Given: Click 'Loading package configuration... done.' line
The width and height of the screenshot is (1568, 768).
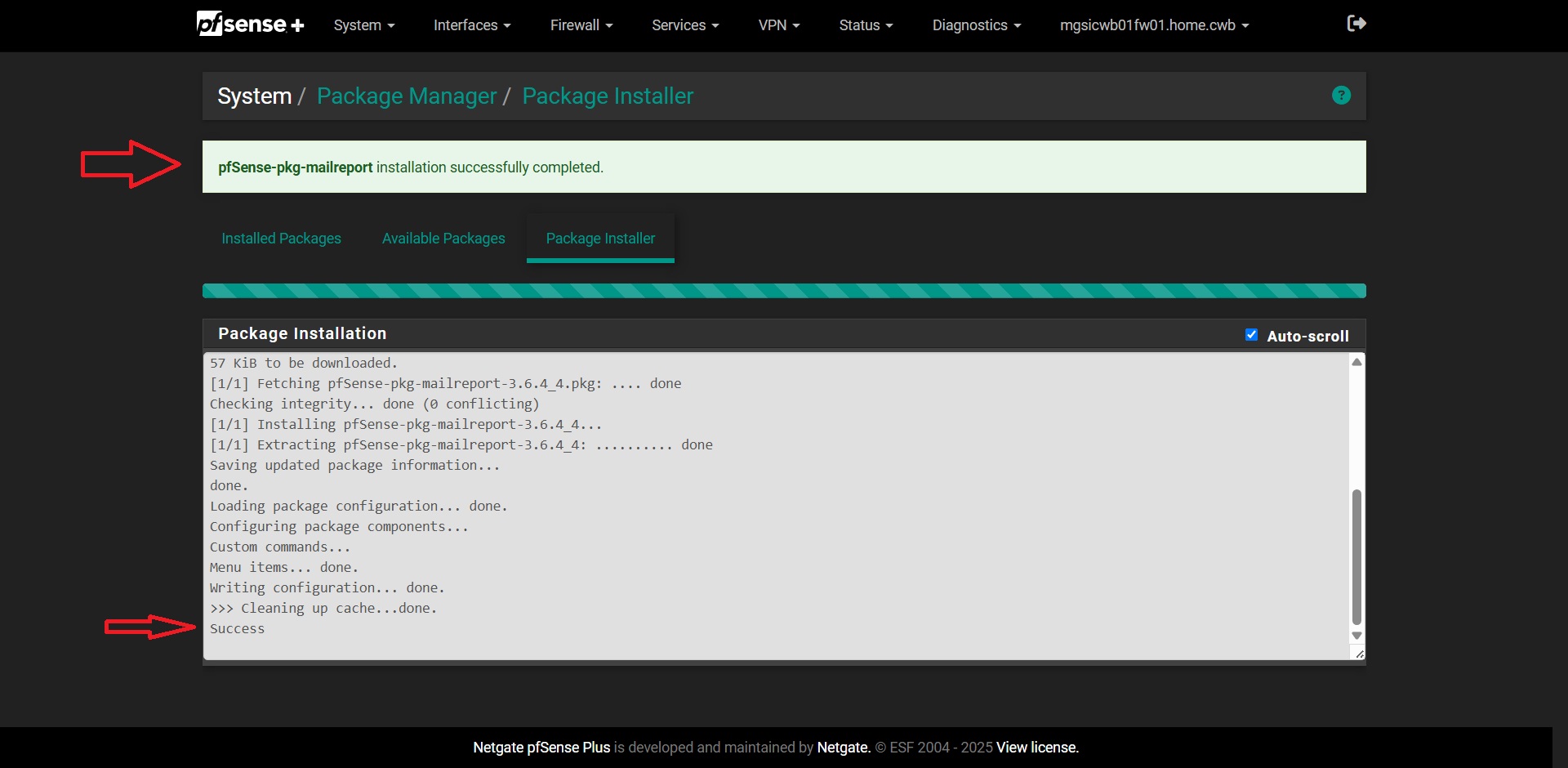Looking at the screenshot, I should click(x=359, y=507).
